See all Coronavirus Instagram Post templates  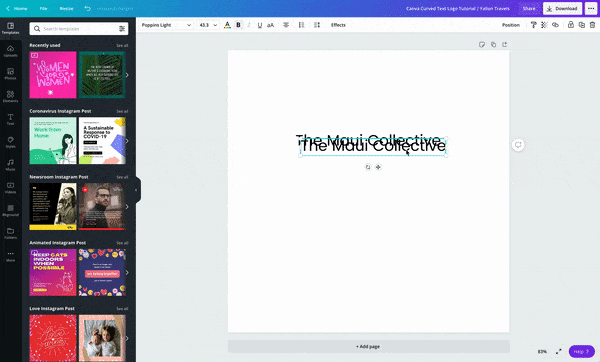[x=122, y=111]
